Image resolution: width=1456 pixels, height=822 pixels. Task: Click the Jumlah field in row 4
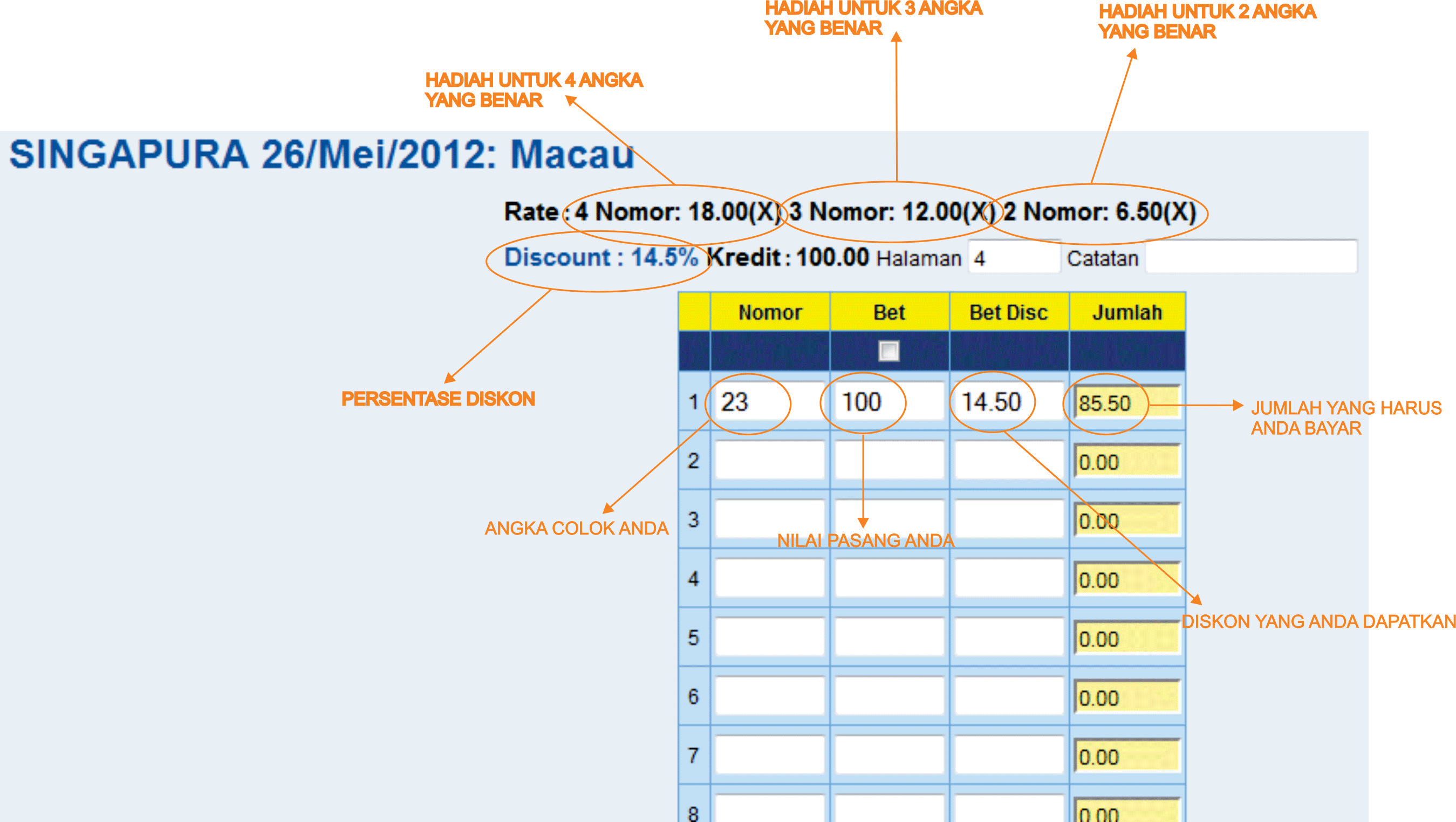[1127, 580]
